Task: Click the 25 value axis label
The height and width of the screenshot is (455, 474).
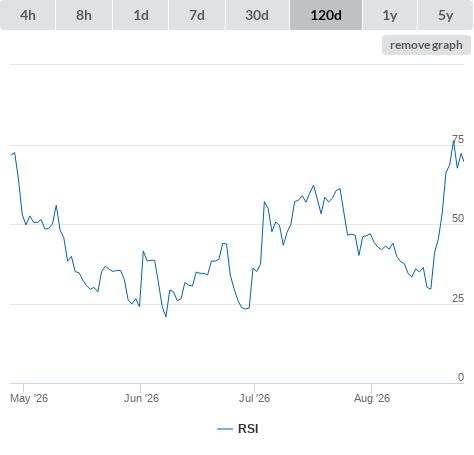Action: pyautogui.click(x=458, y=298)
